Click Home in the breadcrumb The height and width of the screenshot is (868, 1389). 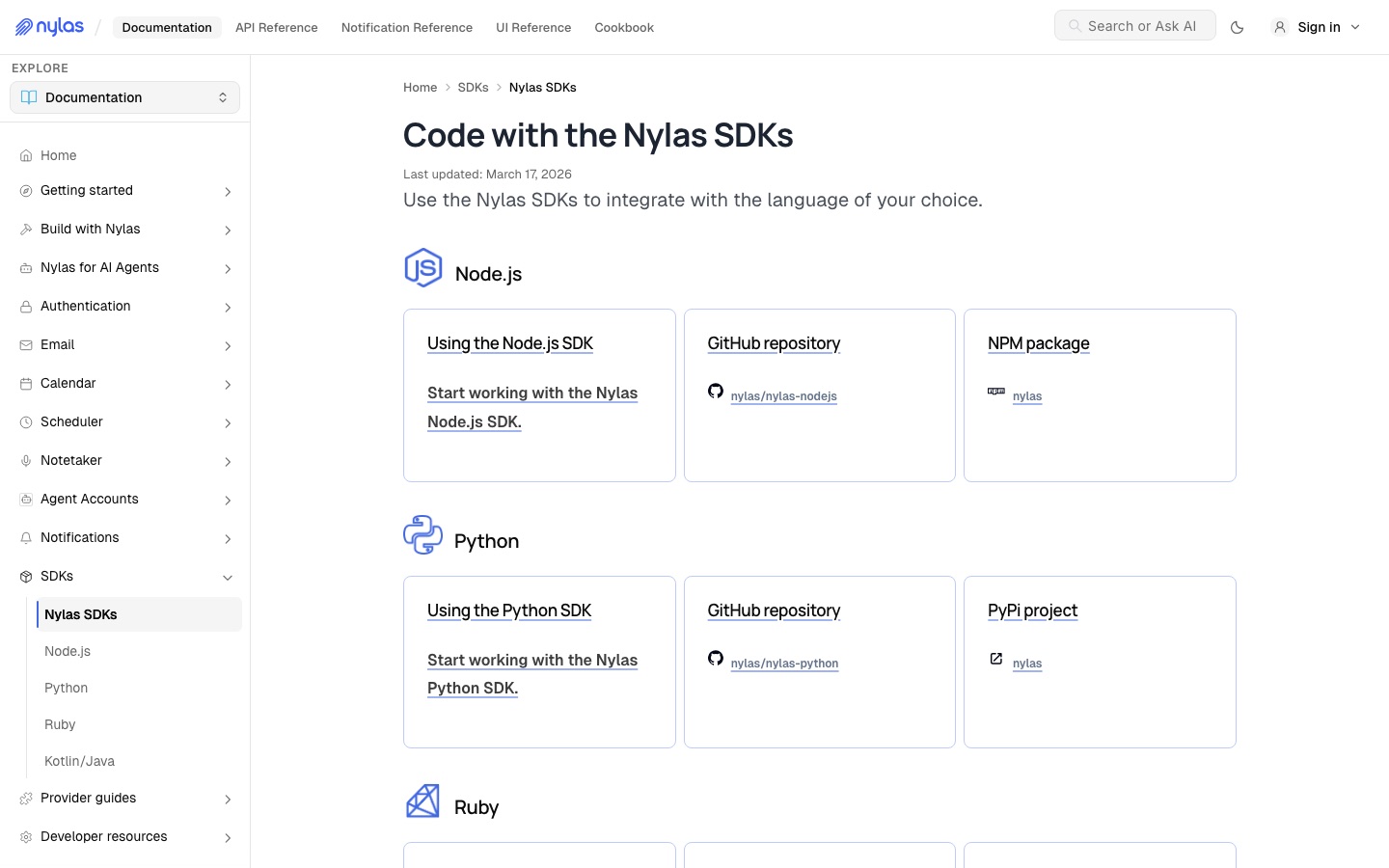(420, 87)
